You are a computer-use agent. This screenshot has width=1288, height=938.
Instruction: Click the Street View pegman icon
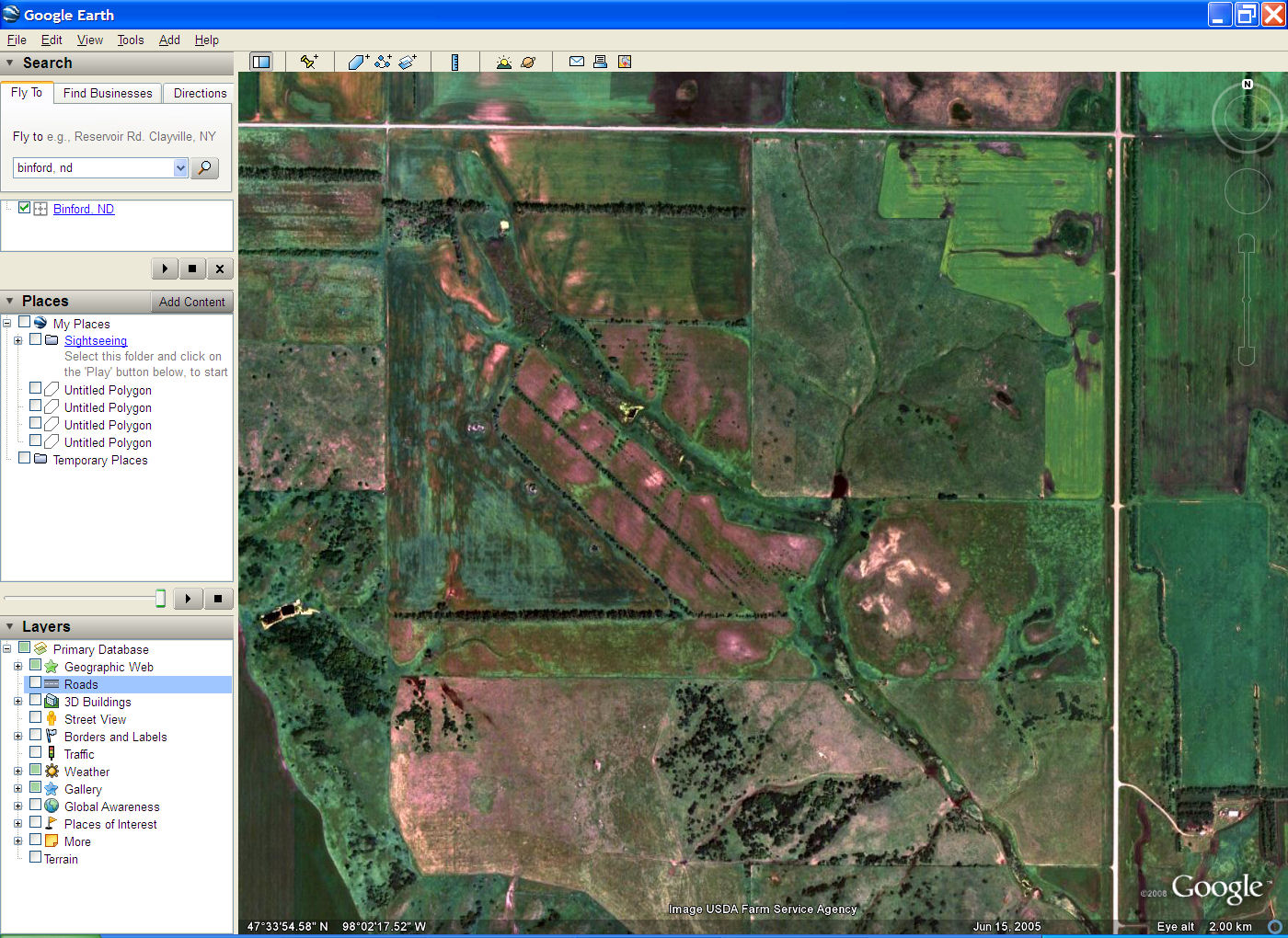52,719
